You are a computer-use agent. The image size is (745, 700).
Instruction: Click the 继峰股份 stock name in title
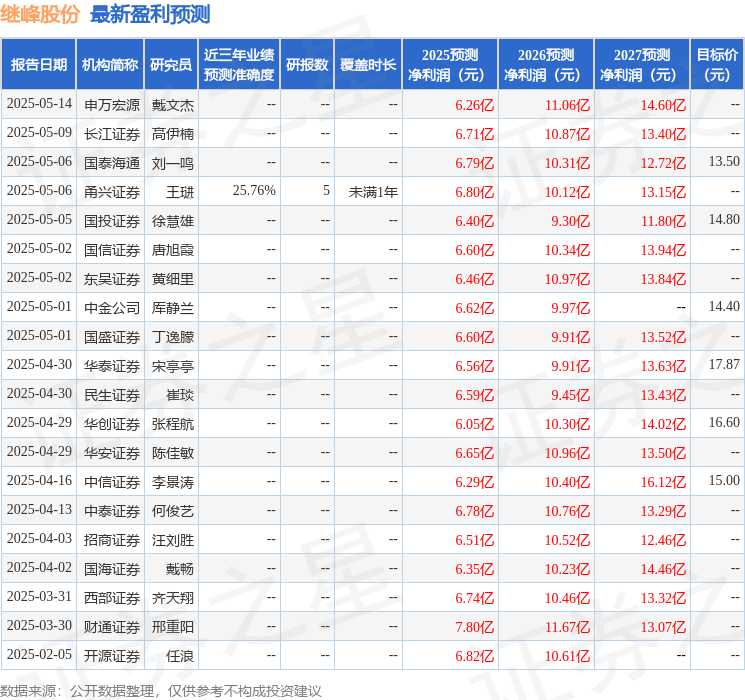[41, 15]
